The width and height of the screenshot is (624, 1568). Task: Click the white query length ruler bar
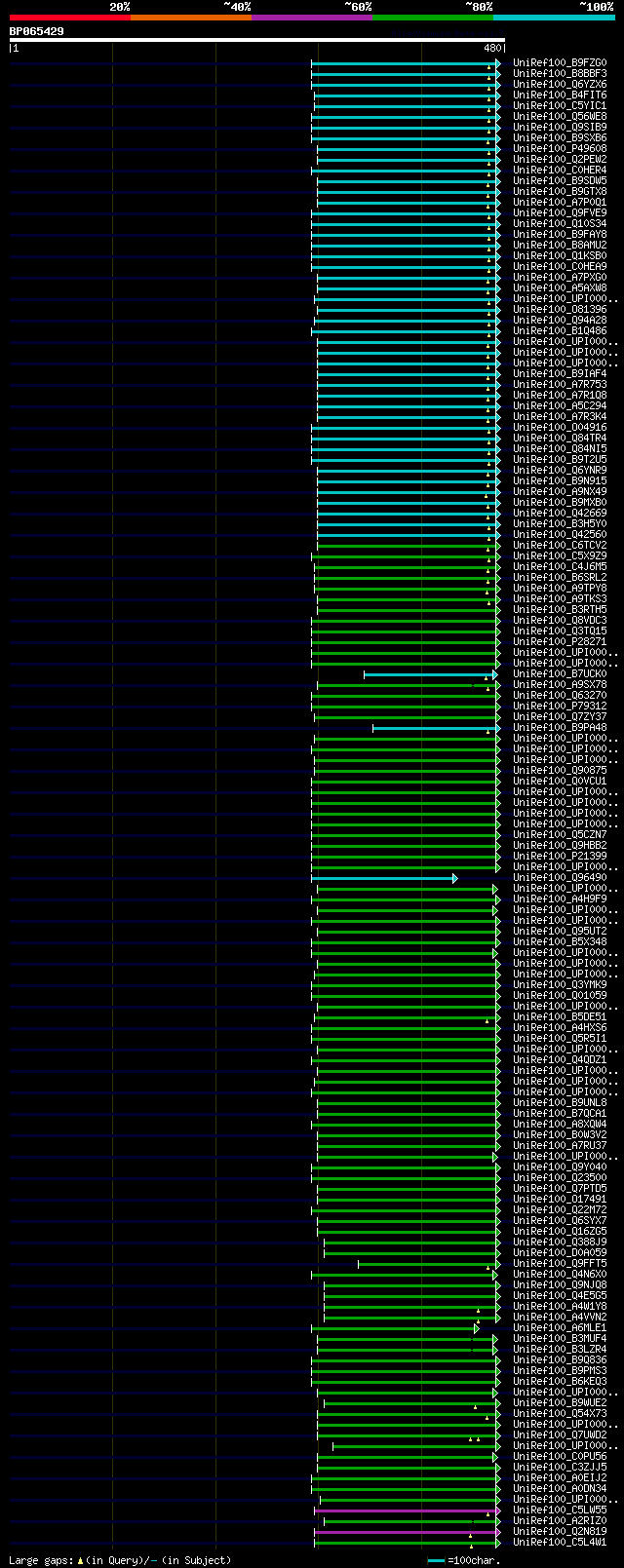[x=257, y=40]
